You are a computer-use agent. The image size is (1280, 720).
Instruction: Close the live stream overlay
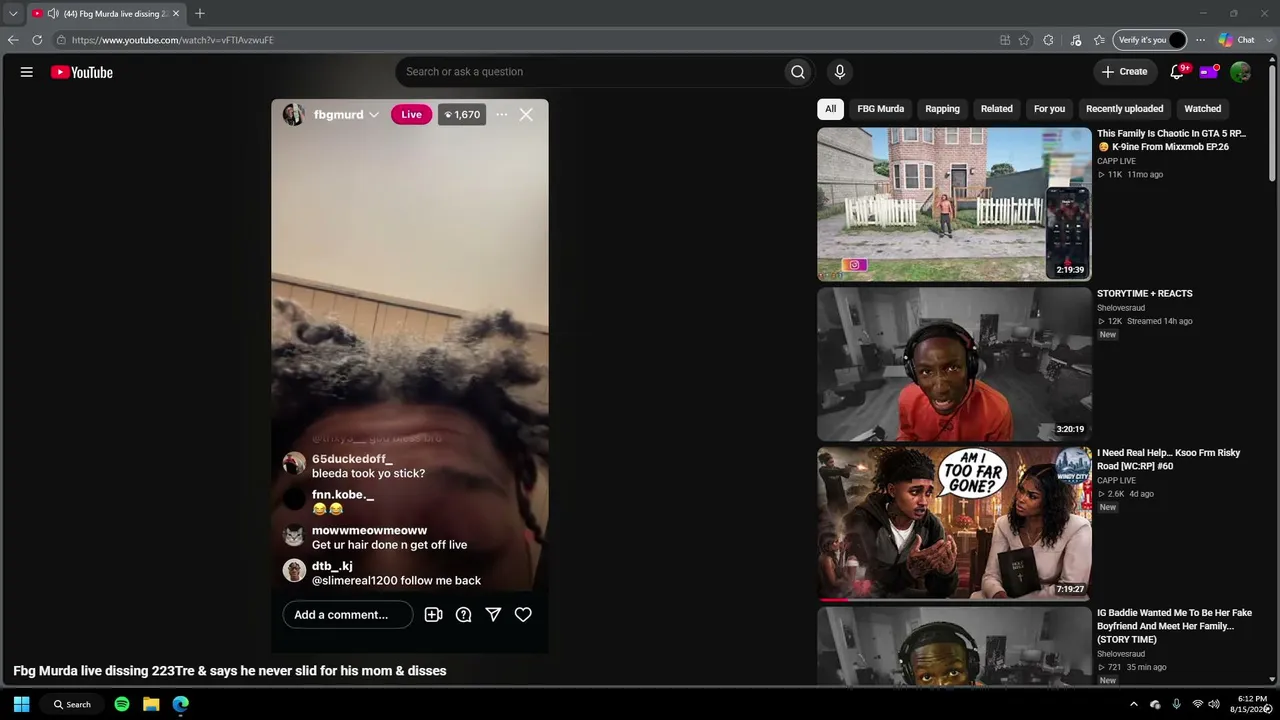pyautogui.click(x=526, y=115)
